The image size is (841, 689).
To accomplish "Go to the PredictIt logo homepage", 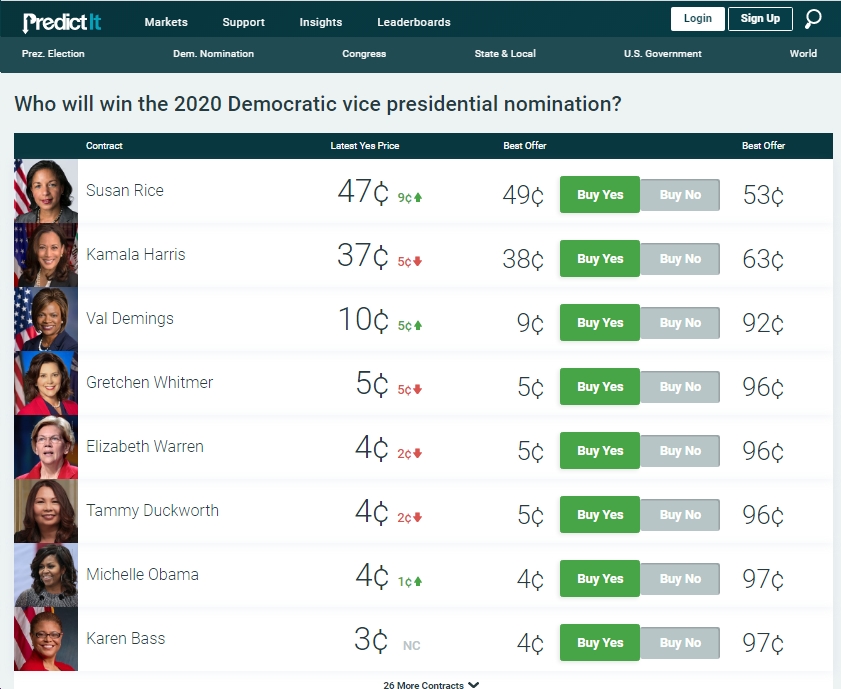I will [x=62, y=22].
